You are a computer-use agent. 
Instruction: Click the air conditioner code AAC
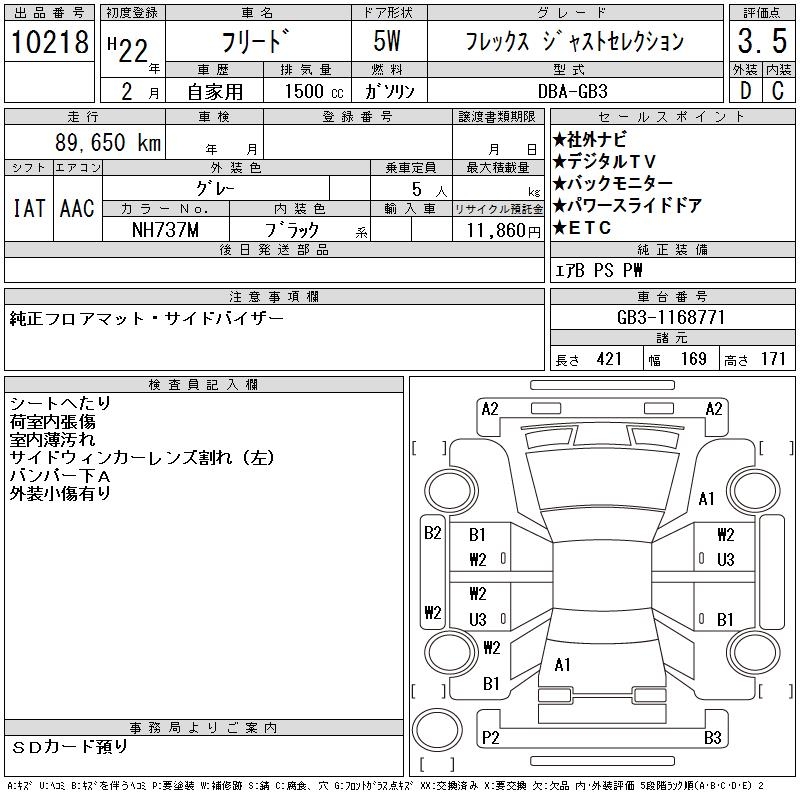coord(77,209)
